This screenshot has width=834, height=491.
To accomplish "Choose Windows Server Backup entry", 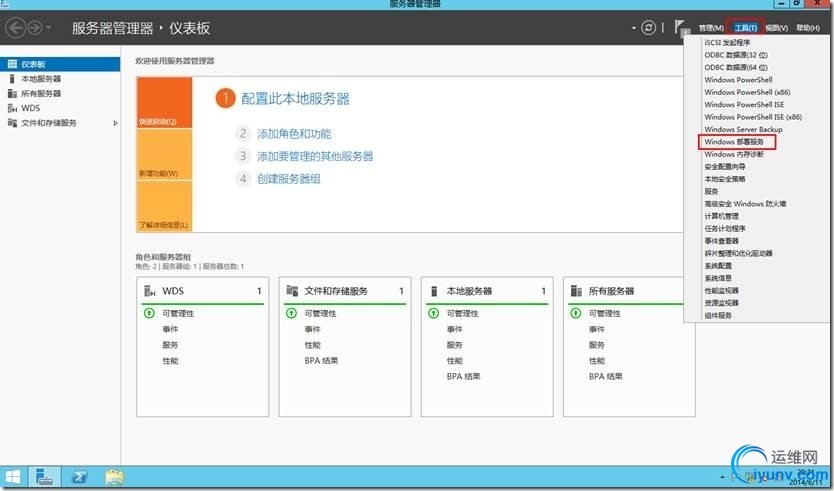I will point(743,129).
